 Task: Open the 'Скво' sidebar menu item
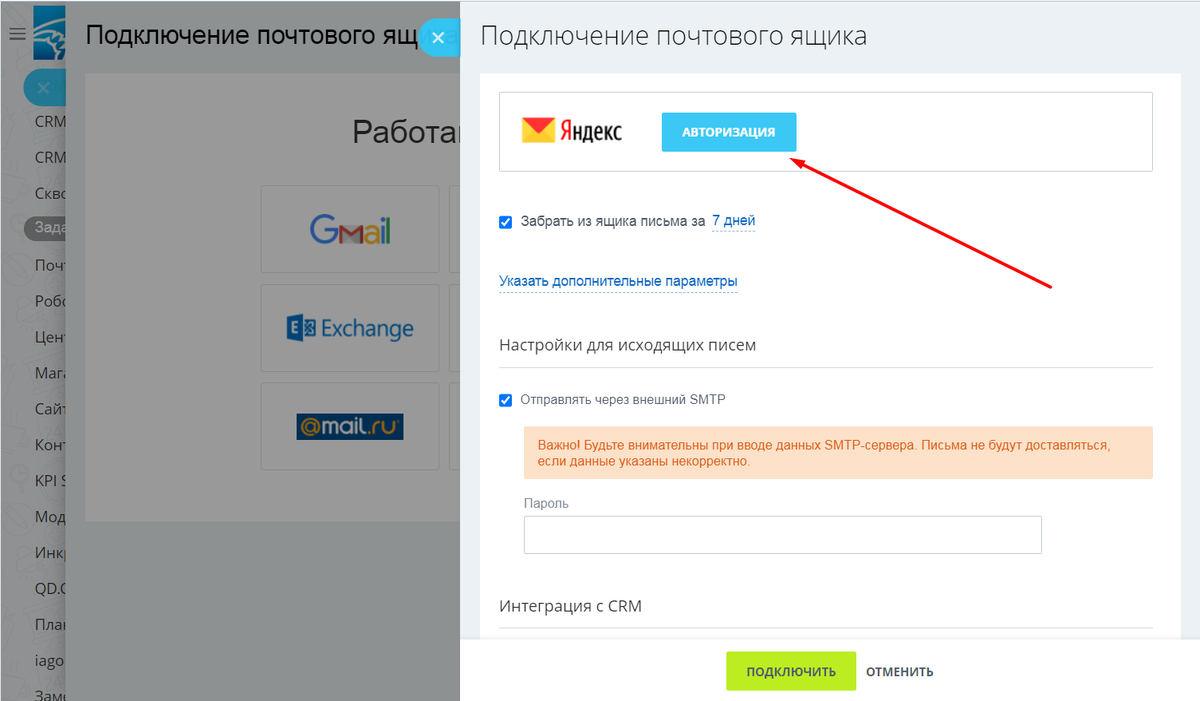(50, 193)
